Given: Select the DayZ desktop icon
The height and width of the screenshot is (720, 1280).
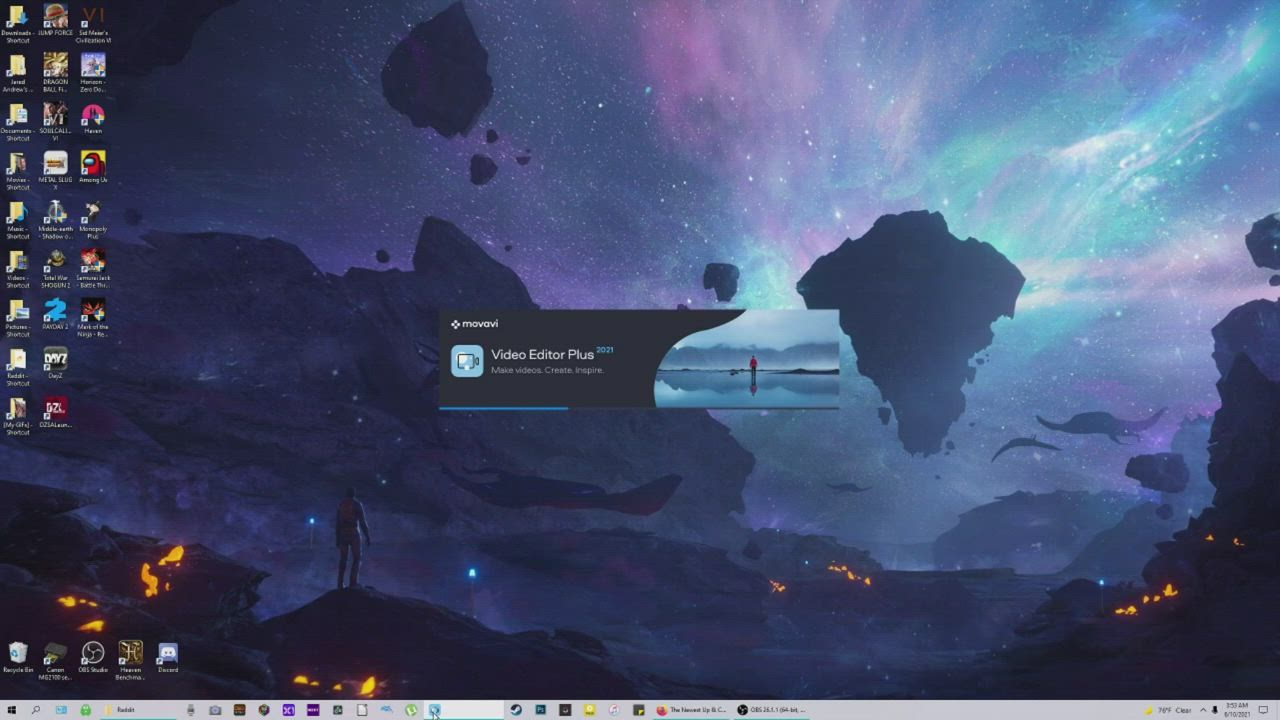Looking at the screenshot, I should 55,363.
